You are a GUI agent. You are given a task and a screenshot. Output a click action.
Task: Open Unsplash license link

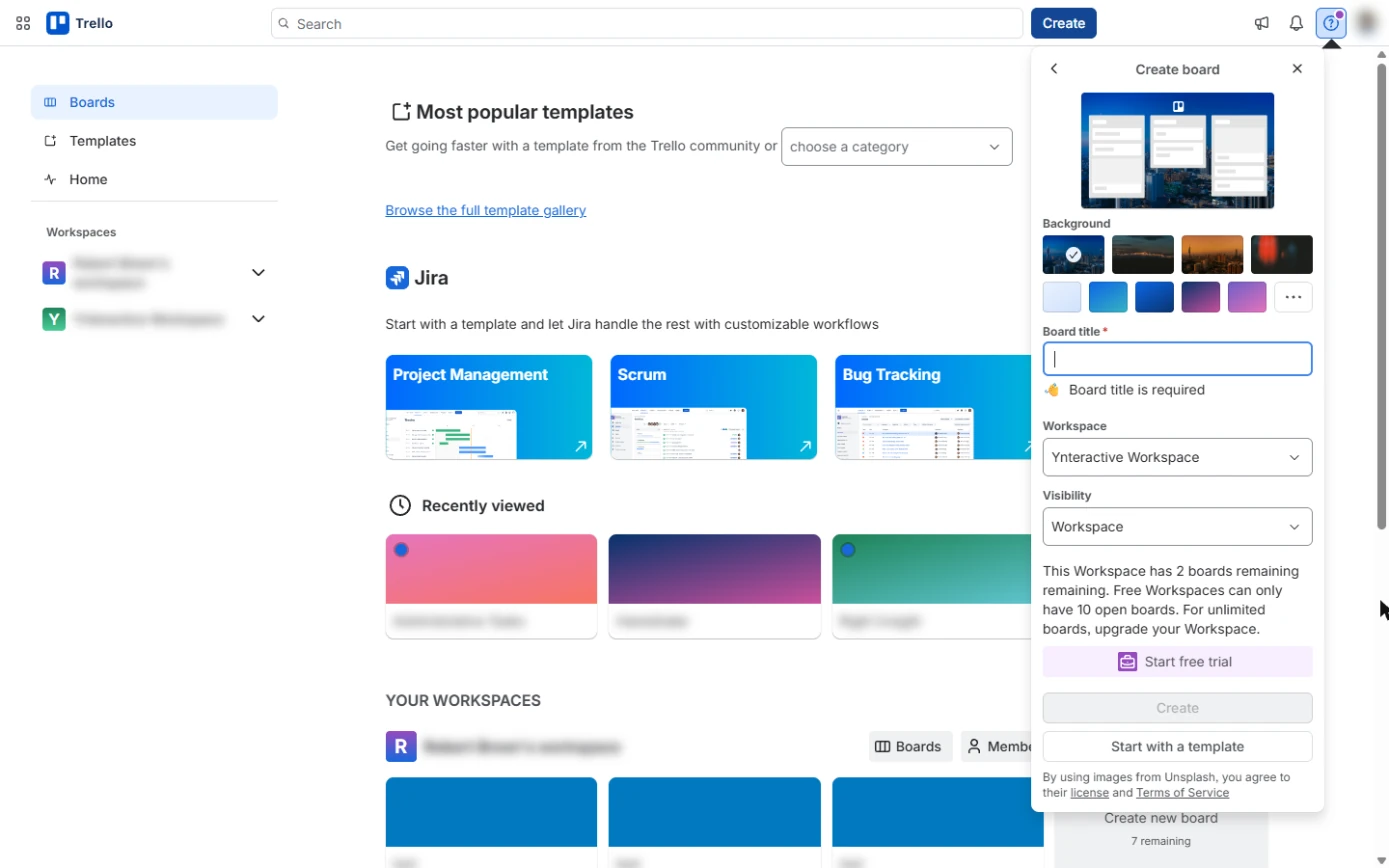click(x=1089, y=793)
